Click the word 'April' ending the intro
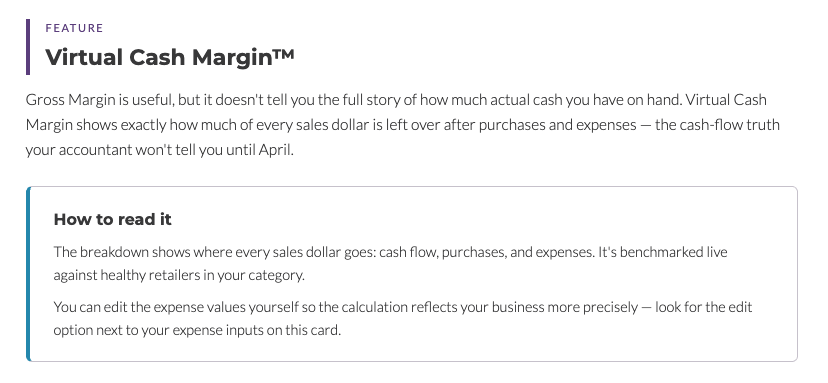 click(x=276, y=151)
